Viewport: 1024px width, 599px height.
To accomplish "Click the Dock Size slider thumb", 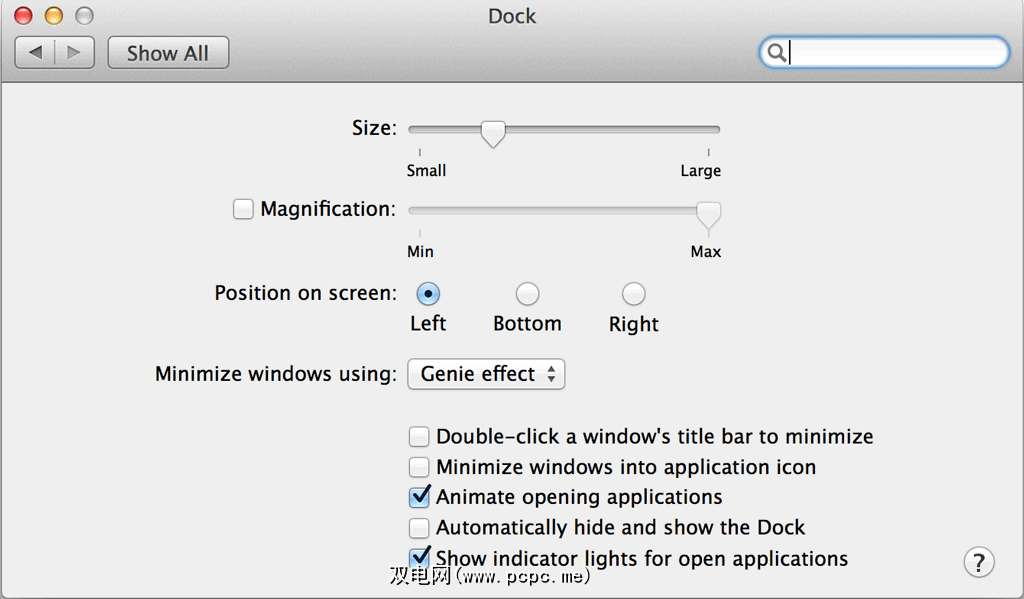I will (492, 132).
